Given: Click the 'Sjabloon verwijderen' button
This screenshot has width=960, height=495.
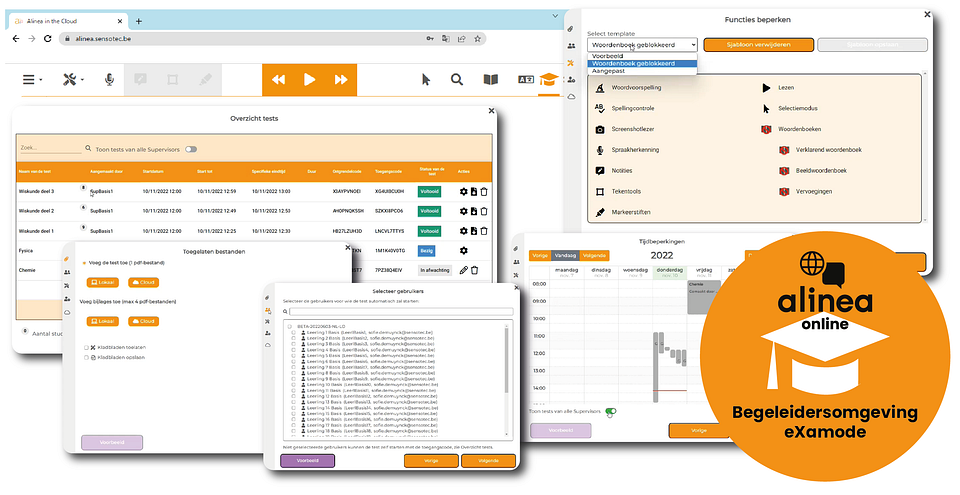Looking at the screenshot, I should [x=759, y=45].
